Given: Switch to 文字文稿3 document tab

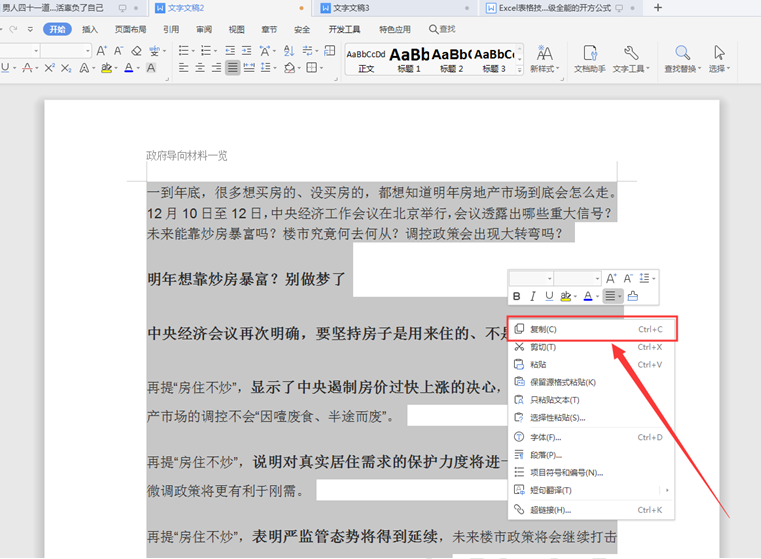Looking at the screenshot, I should pyautogui.click(x=395, y=8).
